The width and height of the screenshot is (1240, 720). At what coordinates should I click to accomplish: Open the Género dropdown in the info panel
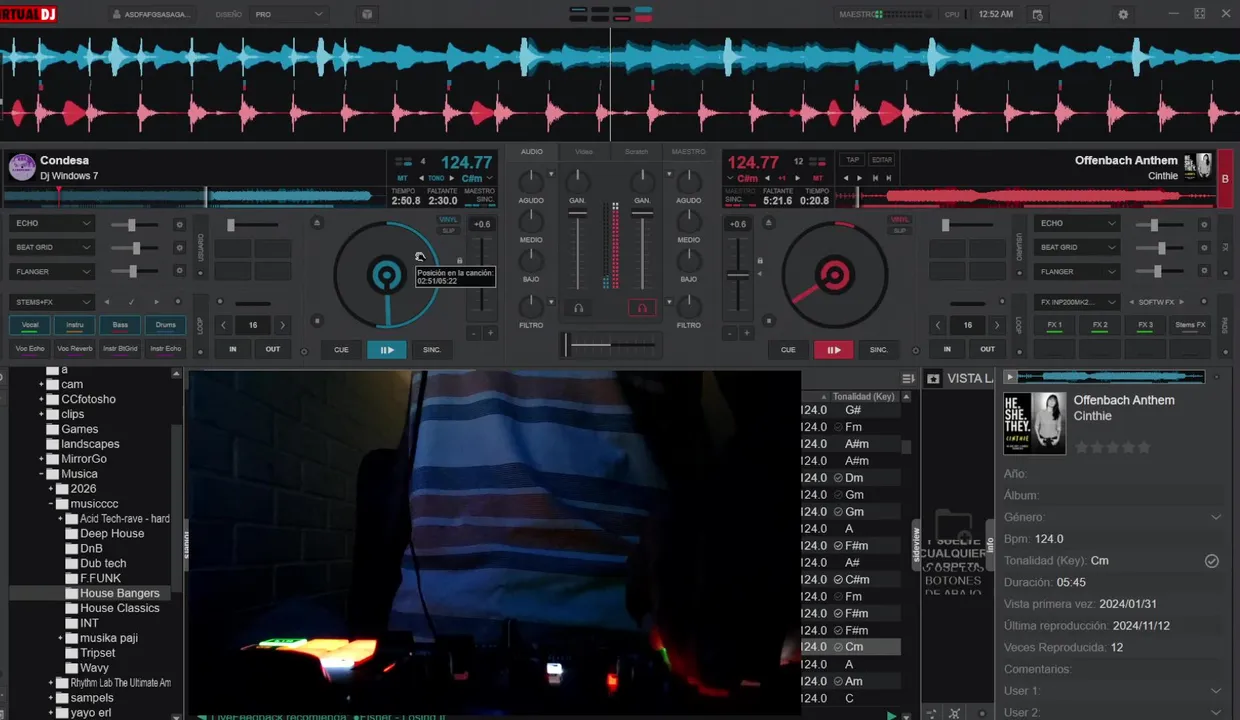click(1216, 517)
